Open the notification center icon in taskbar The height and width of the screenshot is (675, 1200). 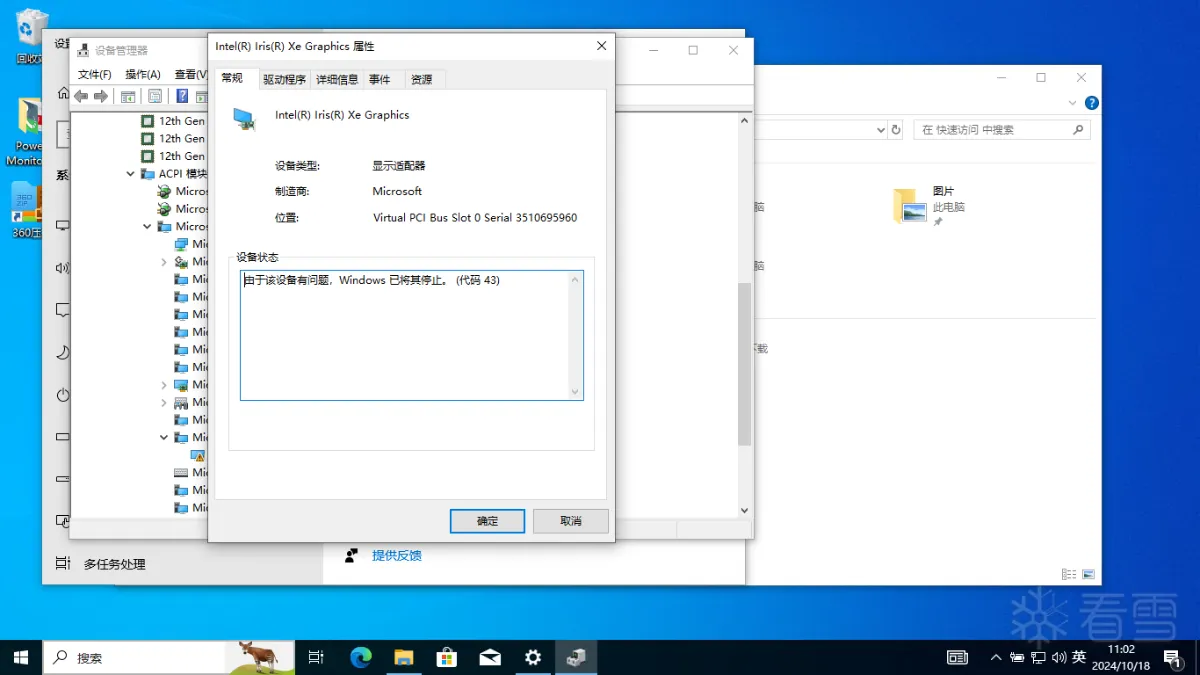pyautogui.click(x=1172, y=657)
